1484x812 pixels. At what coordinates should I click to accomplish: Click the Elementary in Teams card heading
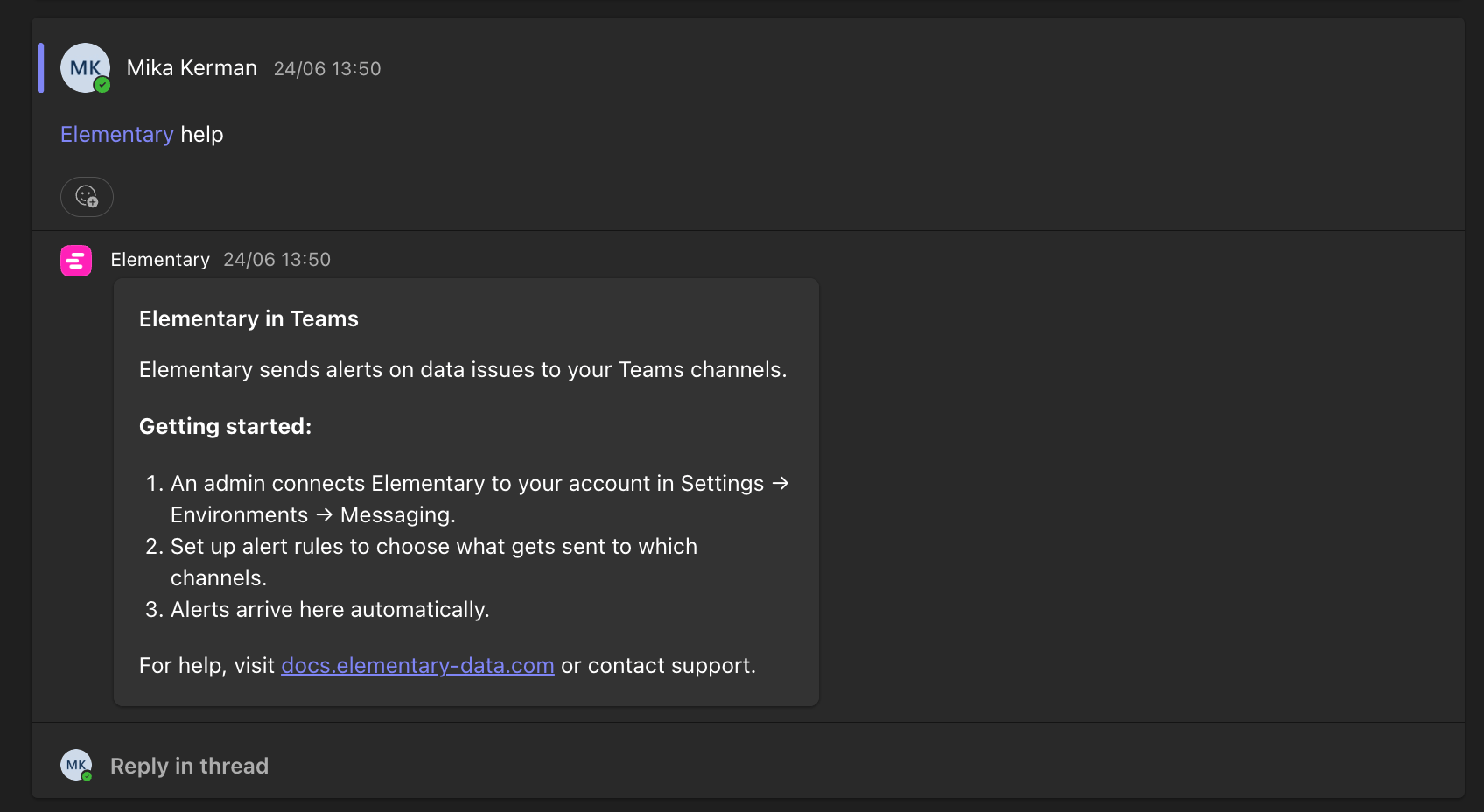(x=248, y=318)
